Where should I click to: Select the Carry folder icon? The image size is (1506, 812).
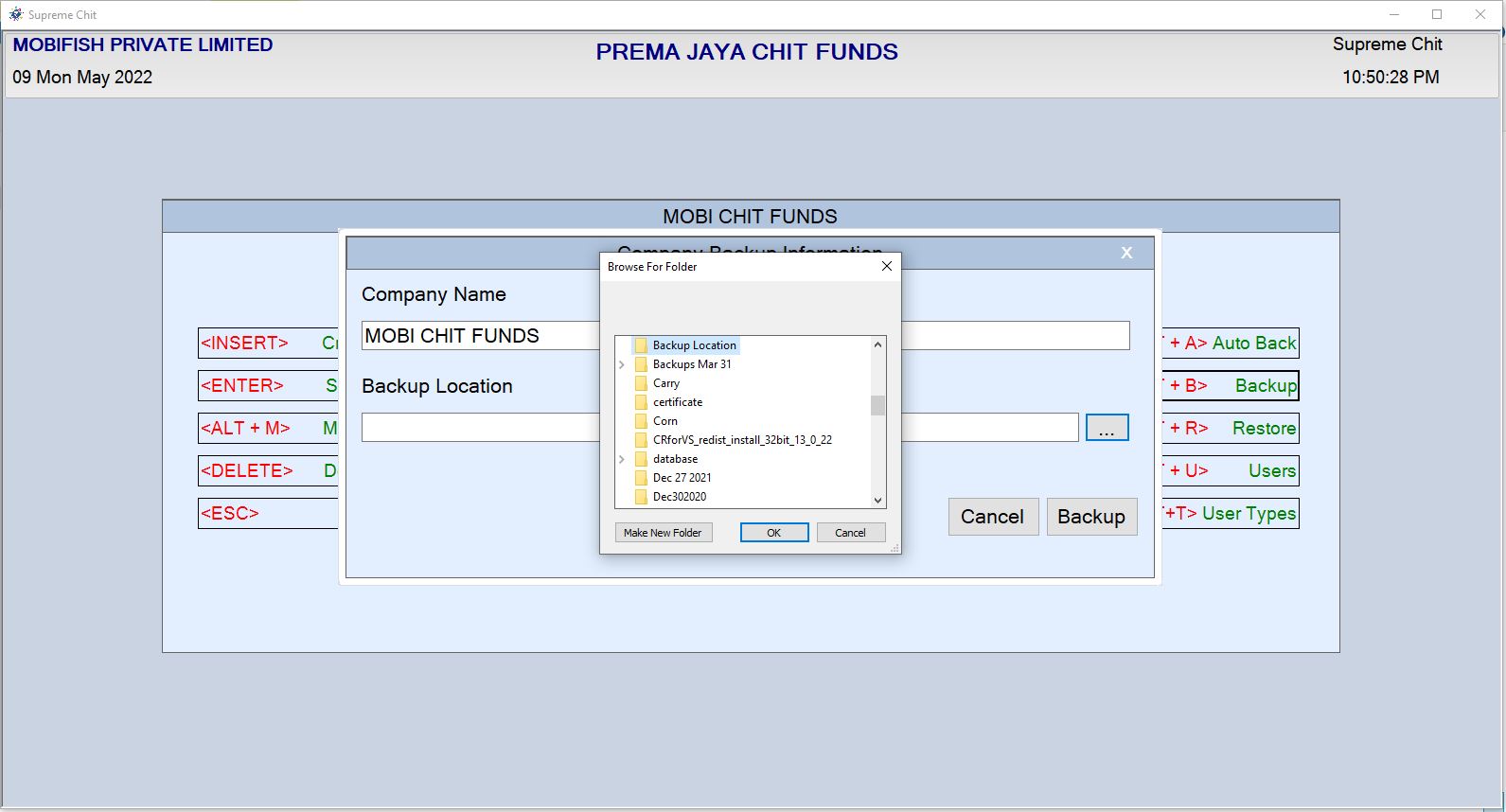[642, 383]
